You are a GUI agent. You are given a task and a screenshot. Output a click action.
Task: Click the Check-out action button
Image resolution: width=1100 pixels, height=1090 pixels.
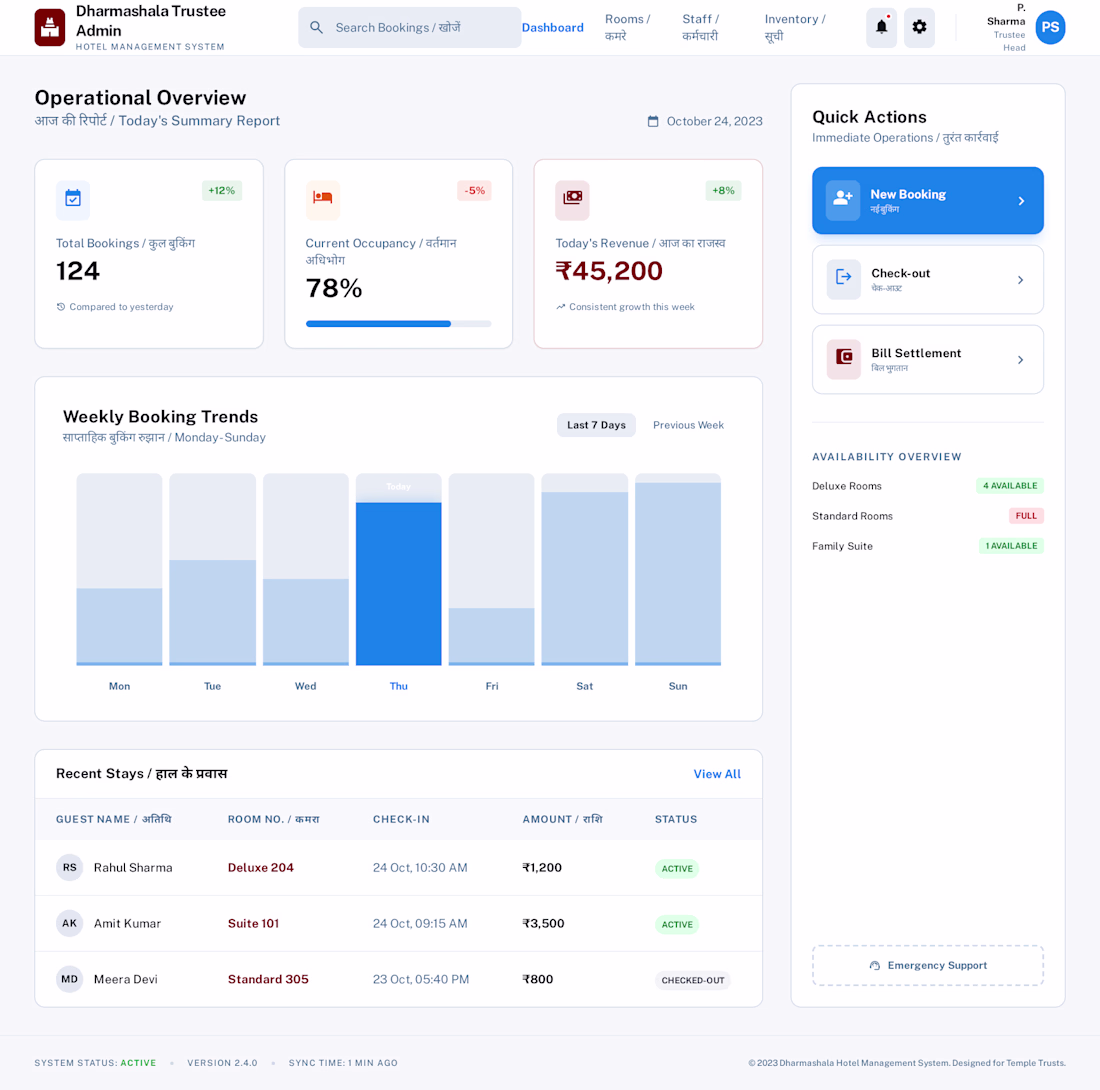click(927, 279)
